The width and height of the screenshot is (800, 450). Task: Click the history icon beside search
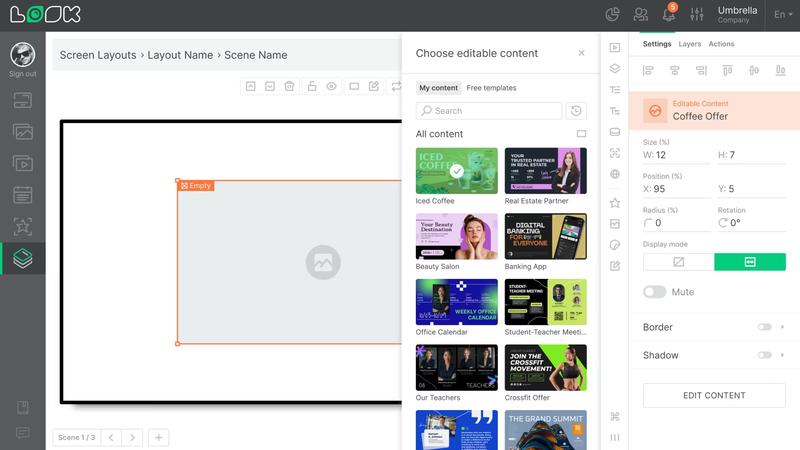pyautogui.click(x=576, y=111)
